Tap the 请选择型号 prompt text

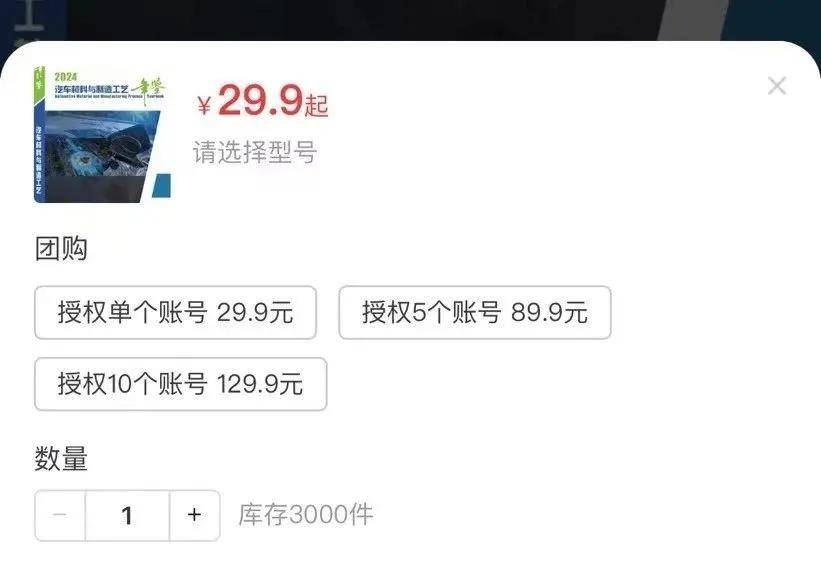point(255,152)
